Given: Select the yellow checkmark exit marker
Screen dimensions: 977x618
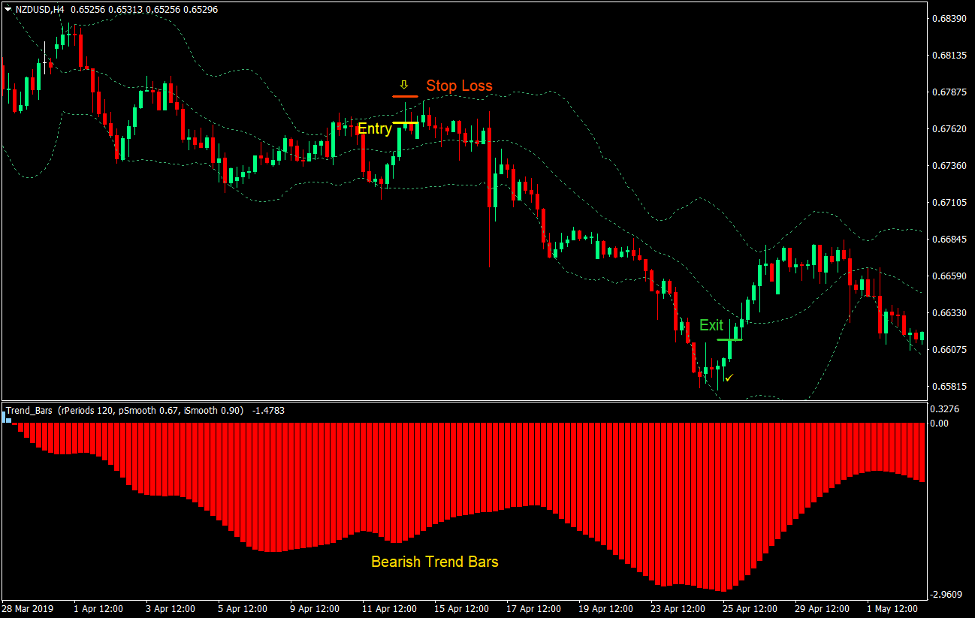Looking at the screenshot, I should tap(729, 378).
